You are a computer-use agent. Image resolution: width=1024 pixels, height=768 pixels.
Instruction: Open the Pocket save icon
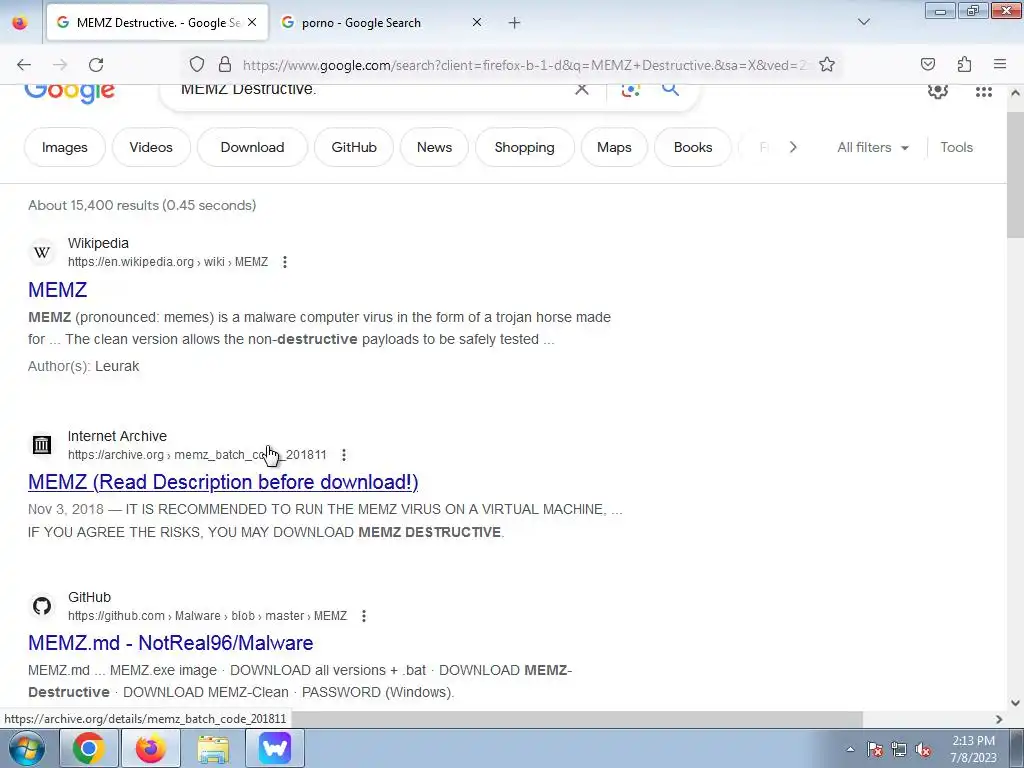tap(927, 64)
